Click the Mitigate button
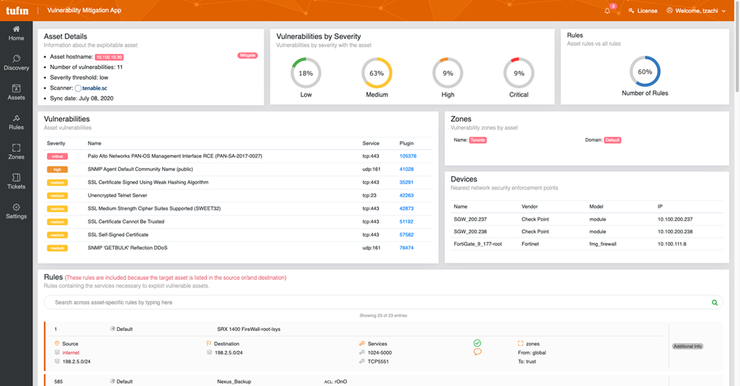 coord(247,55)
